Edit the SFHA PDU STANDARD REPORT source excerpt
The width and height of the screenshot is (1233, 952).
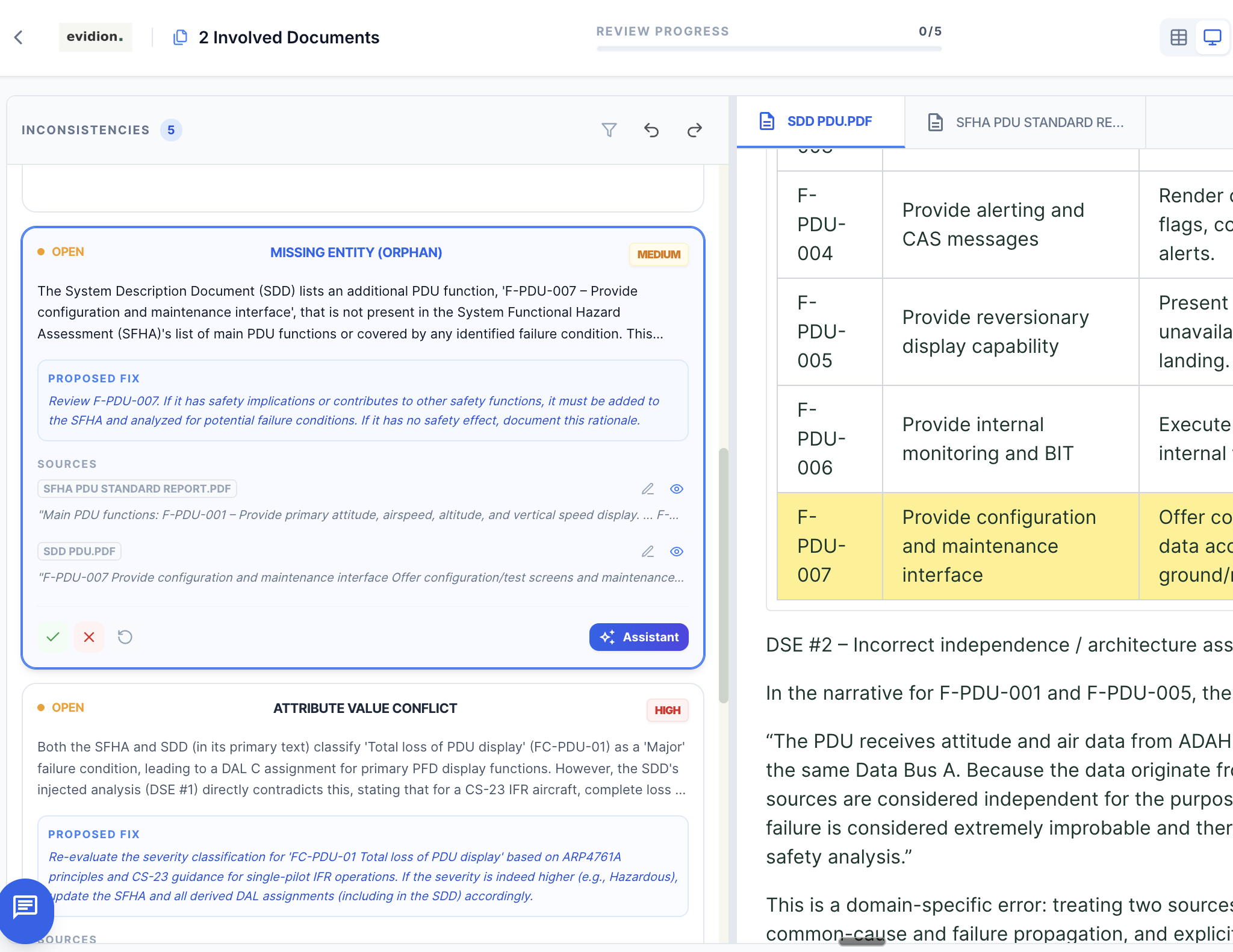click(x=648, y=489)
